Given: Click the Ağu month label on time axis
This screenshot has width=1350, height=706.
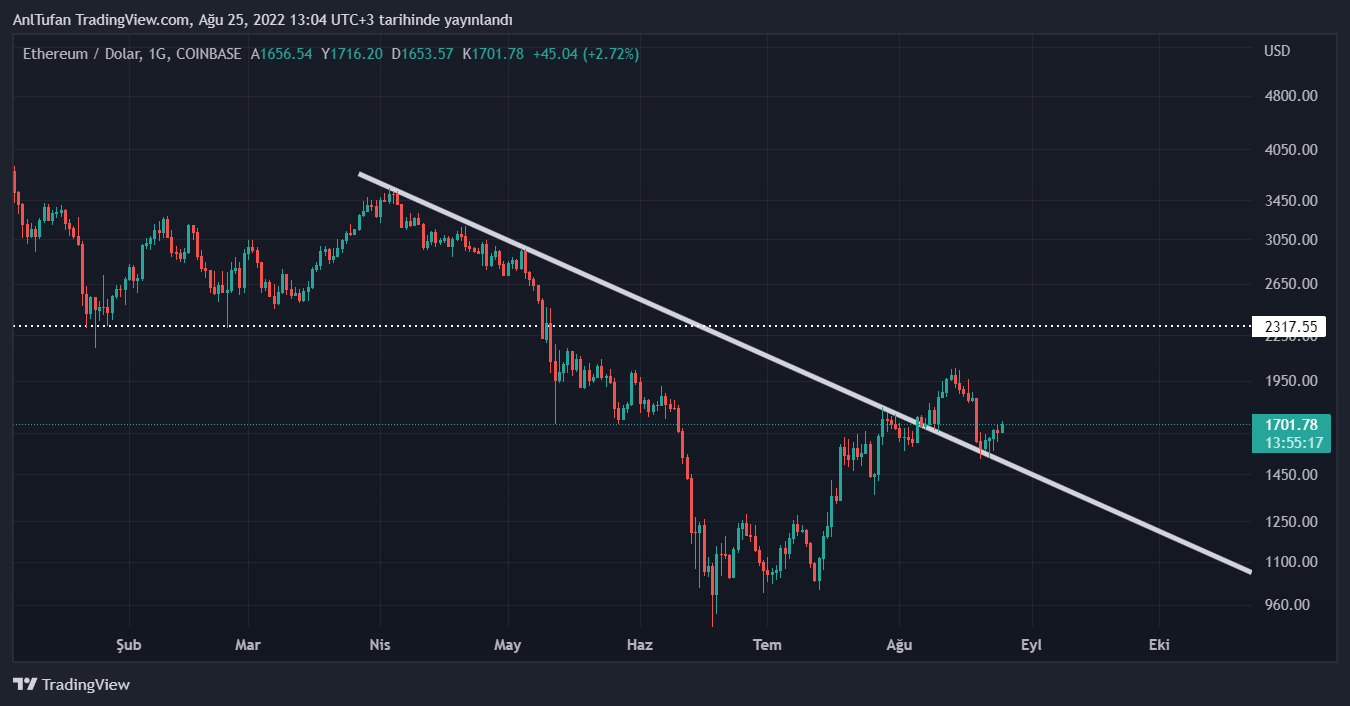Looking at the screenshot, I should point(899,645).
